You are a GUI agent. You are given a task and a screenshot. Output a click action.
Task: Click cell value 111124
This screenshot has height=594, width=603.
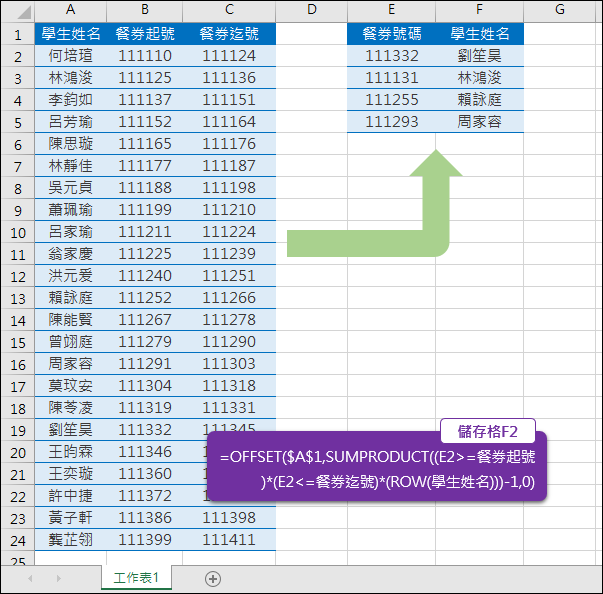pos(229,56)
